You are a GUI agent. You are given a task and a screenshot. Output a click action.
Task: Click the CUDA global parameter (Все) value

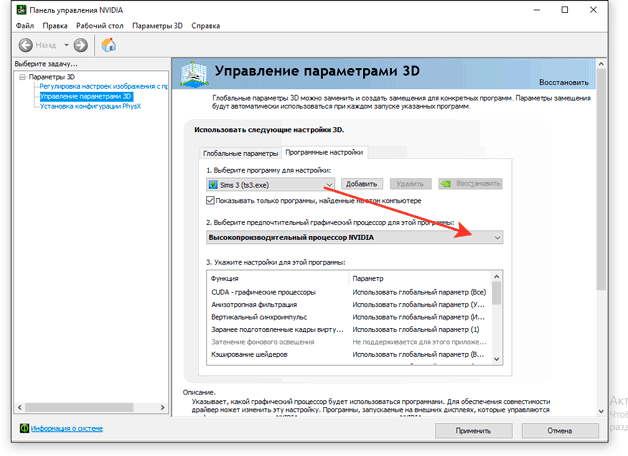pyautogui.click(x=419, y=292)
